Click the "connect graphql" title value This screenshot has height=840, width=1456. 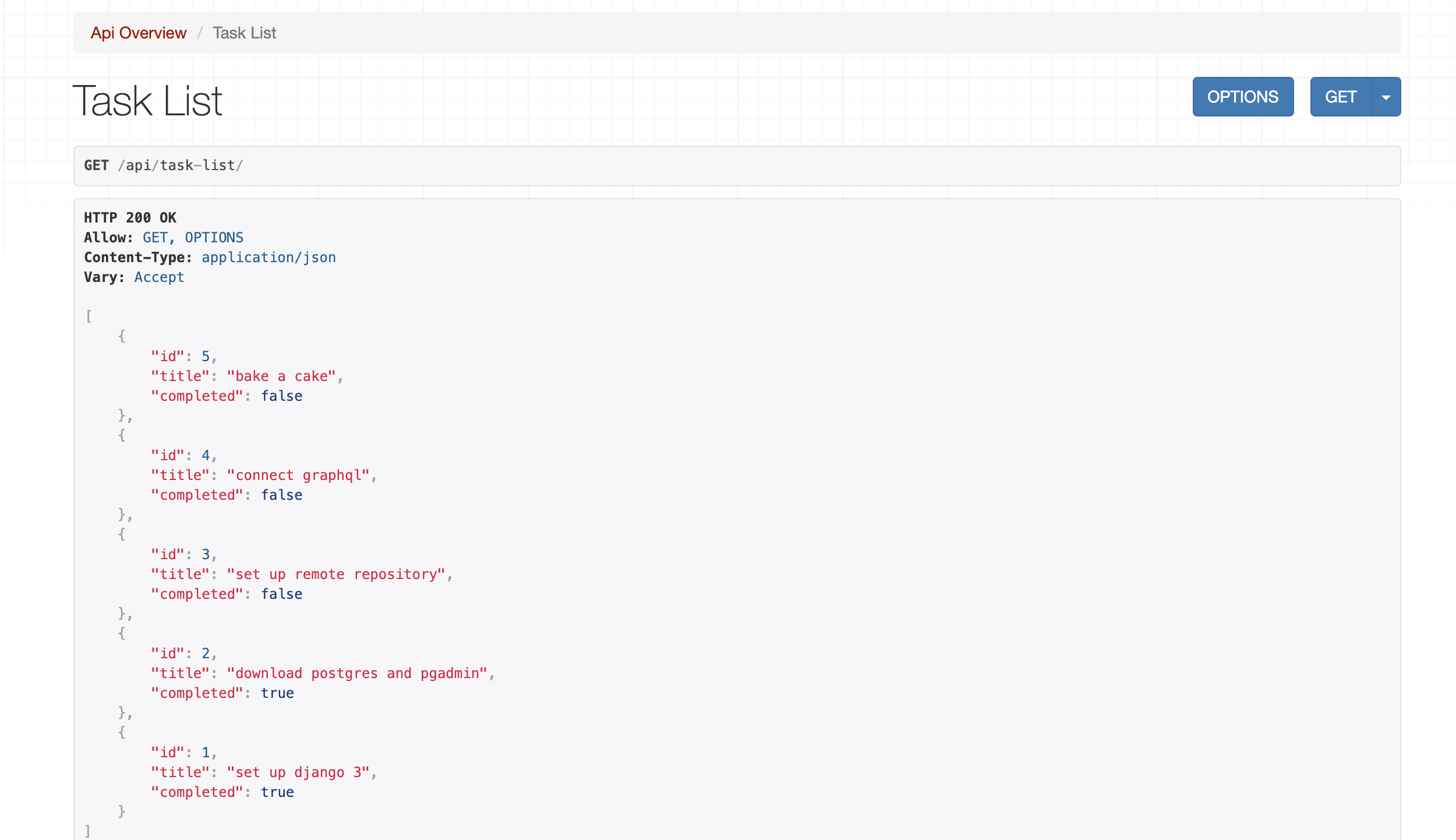(x=298, y=475)
